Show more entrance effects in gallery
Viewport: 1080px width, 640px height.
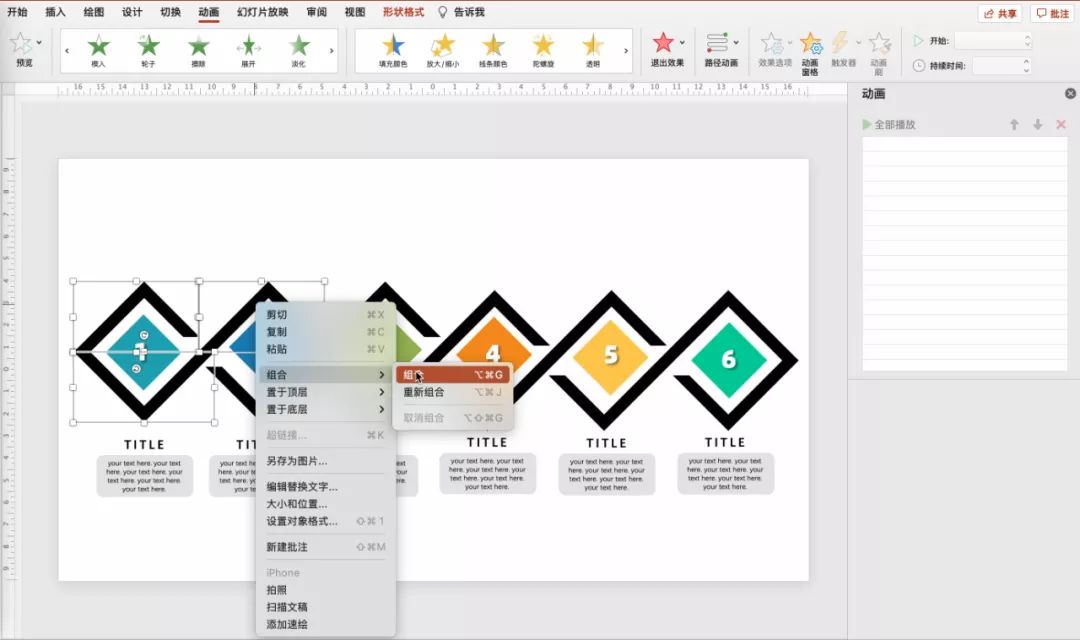coord(331,50)
